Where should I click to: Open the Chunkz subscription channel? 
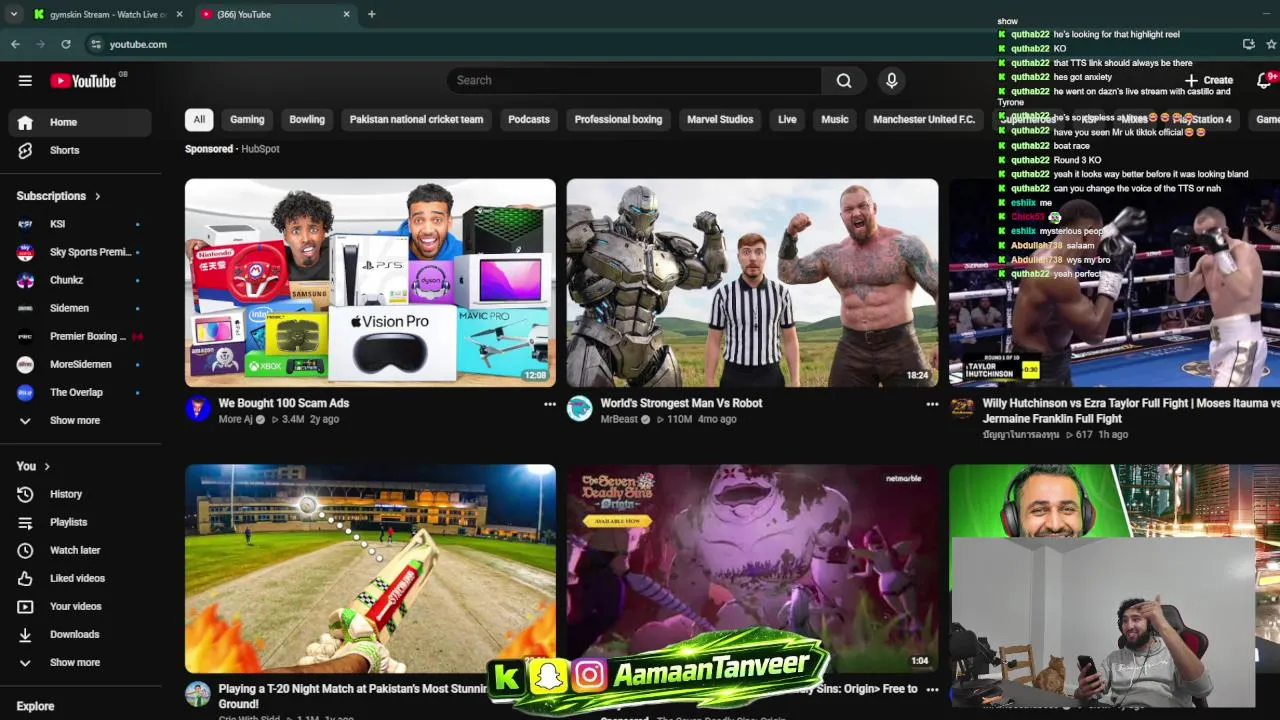80,280
